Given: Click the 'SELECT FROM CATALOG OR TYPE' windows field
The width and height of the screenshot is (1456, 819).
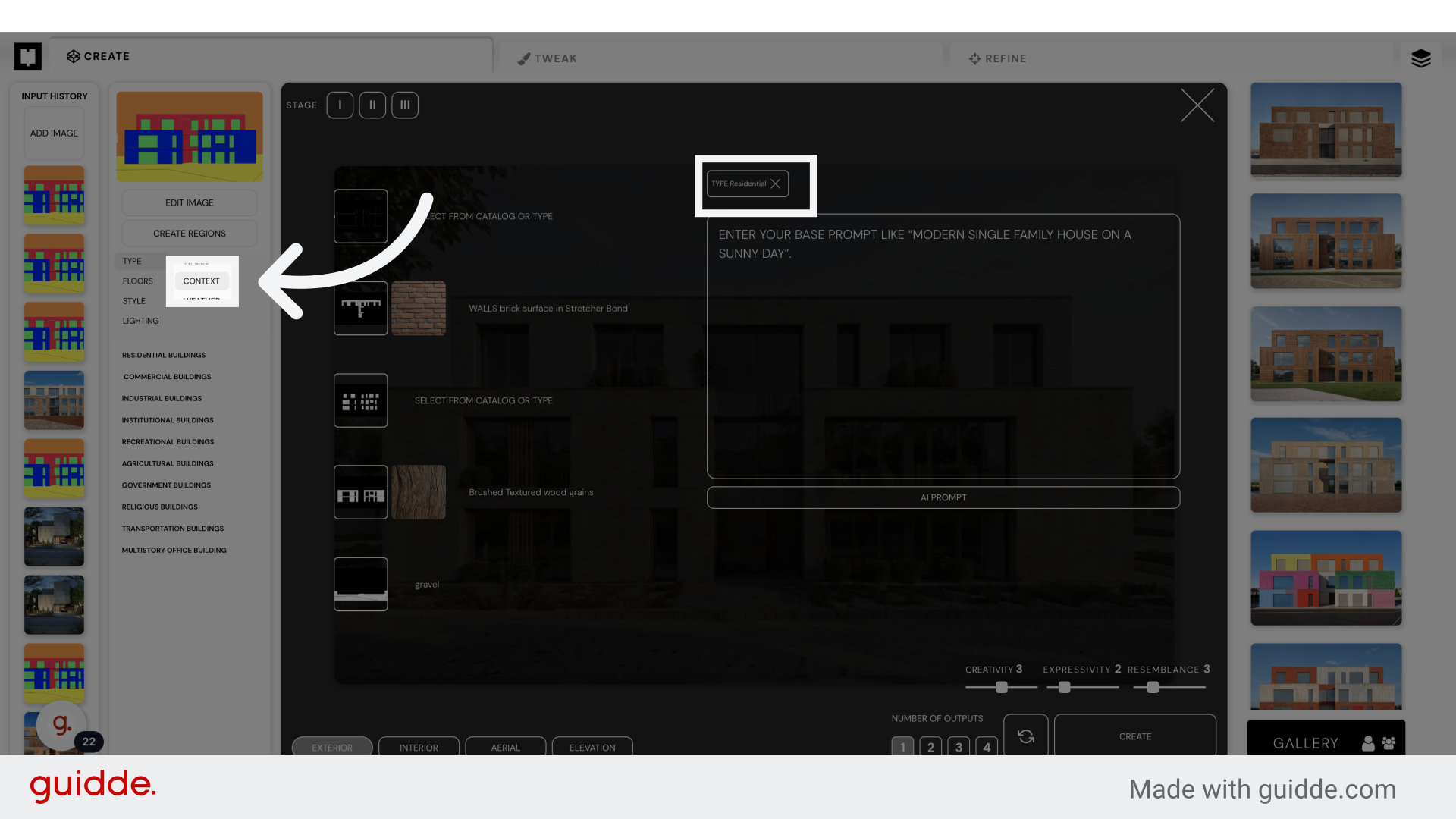Looking at the screenshot, I should (x=484, y=400).
